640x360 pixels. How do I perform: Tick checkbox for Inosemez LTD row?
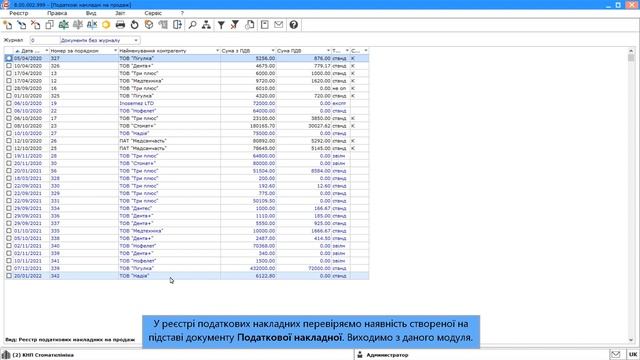click(x=9, y=103)
